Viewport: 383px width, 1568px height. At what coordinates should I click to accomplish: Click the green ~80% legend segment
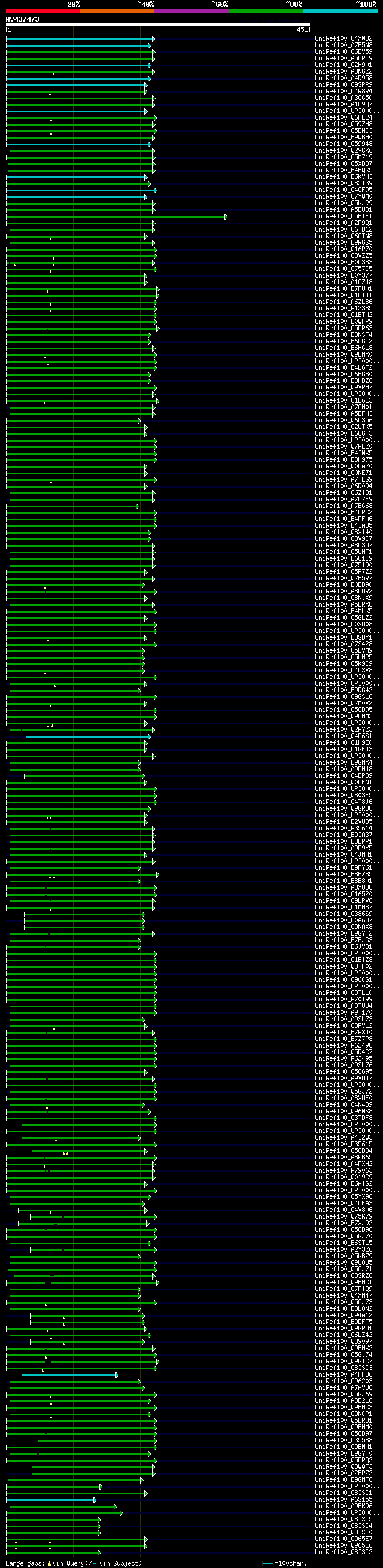pyautogui.click(x=266, y=11)
